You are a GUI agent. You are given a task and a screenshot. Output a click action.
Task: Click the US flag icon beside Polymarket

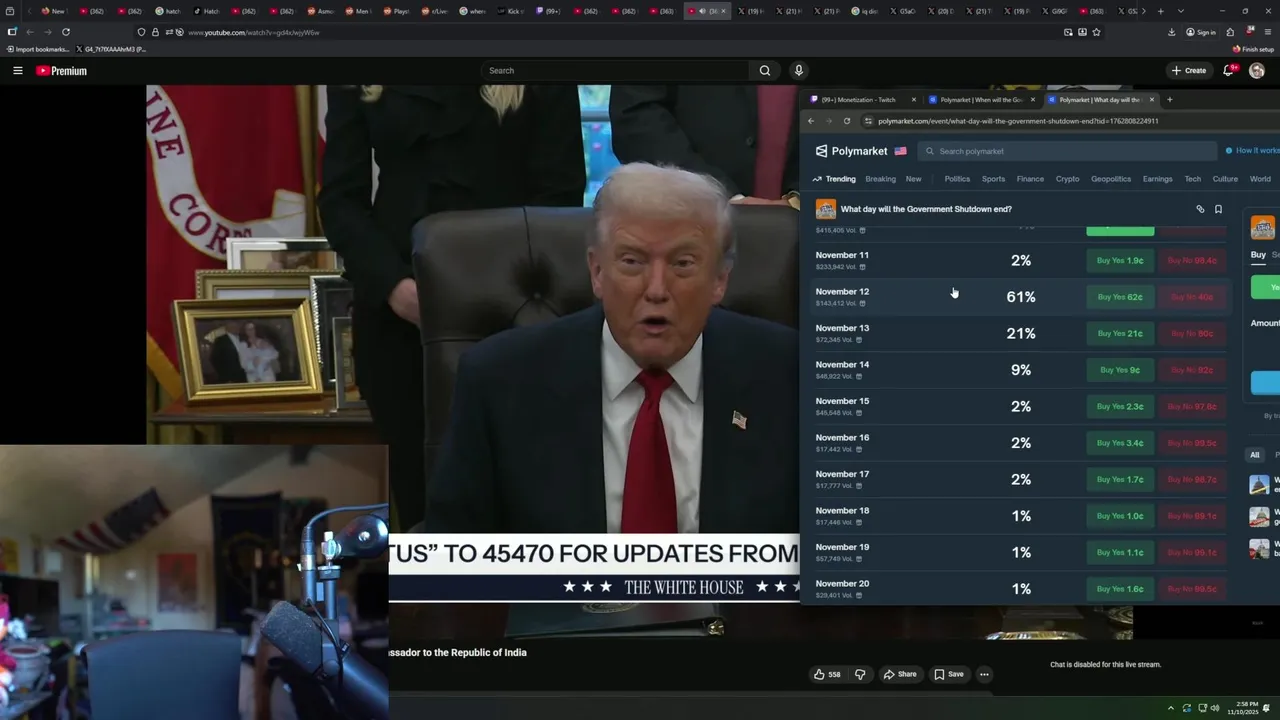900,151
